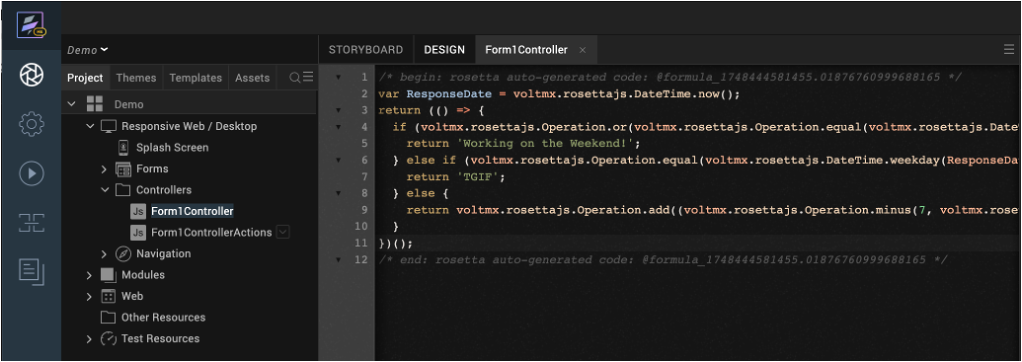Close the Form1Controller editor tab
The image size is (1022, 362).
pos(583,50)
